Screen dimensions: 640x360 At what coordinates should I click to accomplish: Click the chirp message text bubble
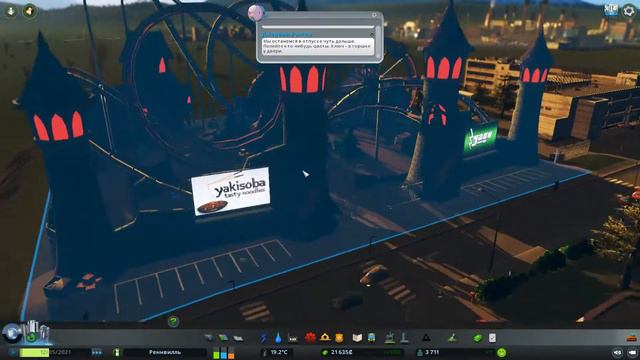318,46
